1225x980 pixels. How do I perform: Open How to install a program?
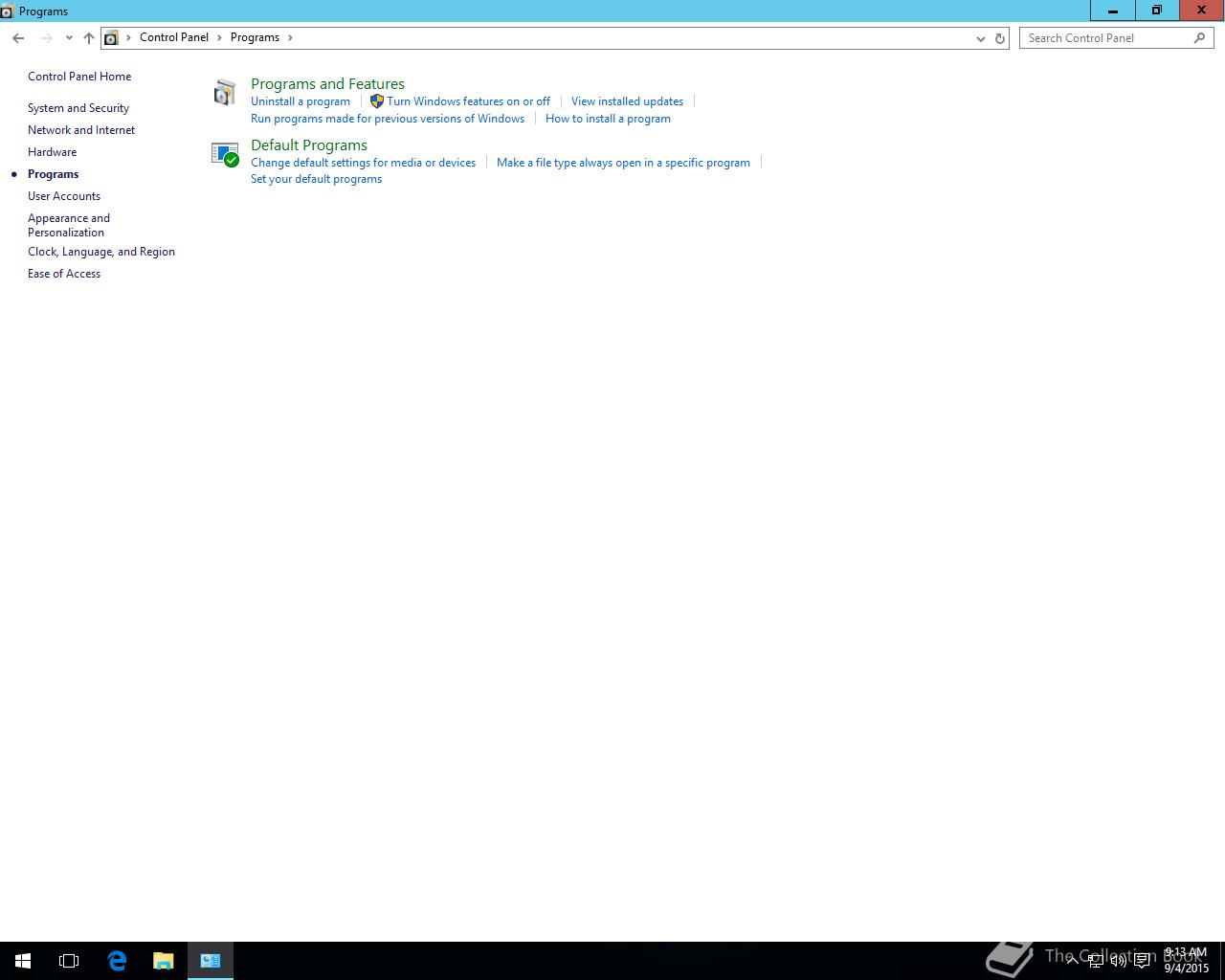coord(608,119)
